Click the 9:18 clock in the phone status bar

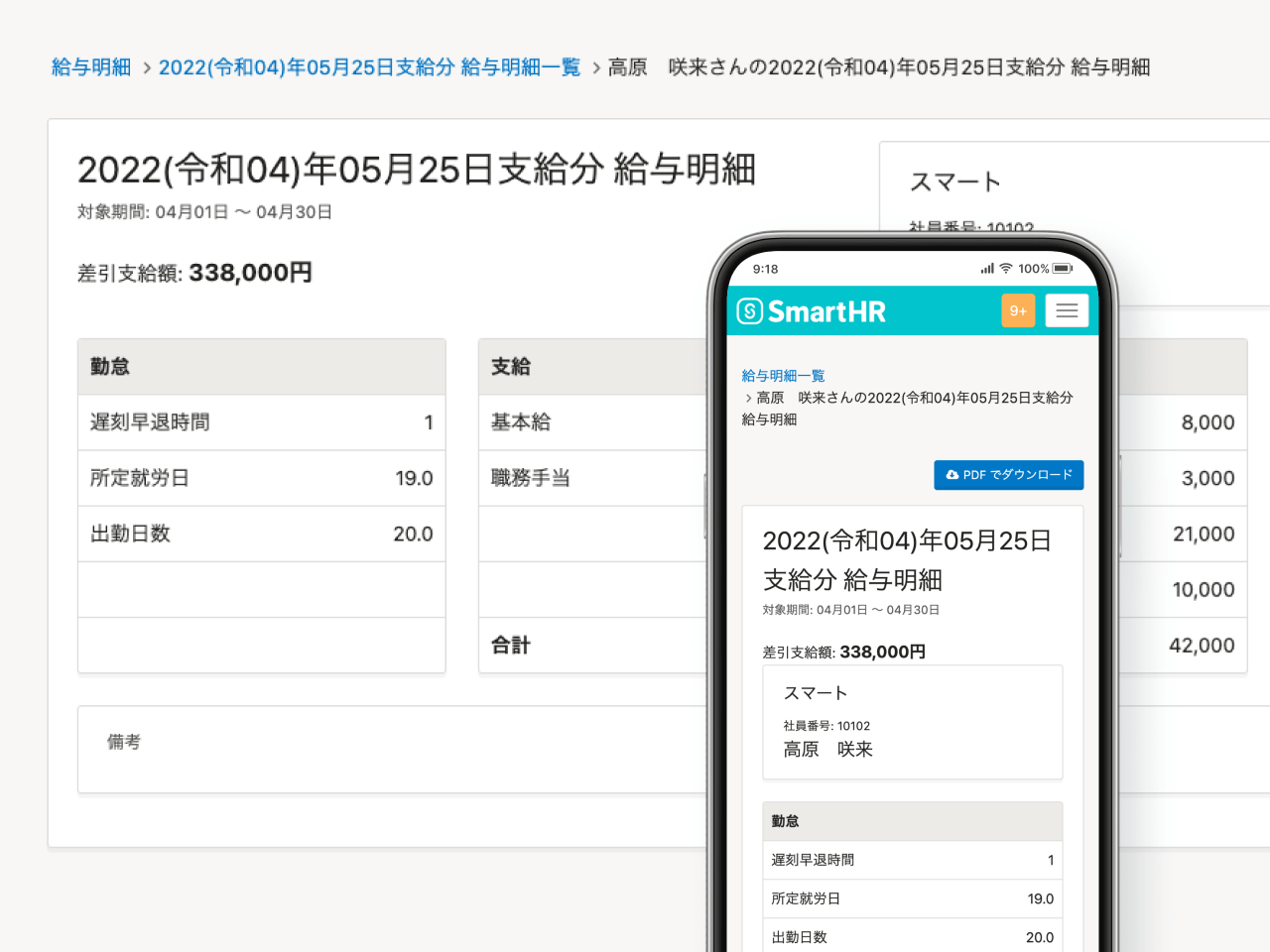(764, 268)
